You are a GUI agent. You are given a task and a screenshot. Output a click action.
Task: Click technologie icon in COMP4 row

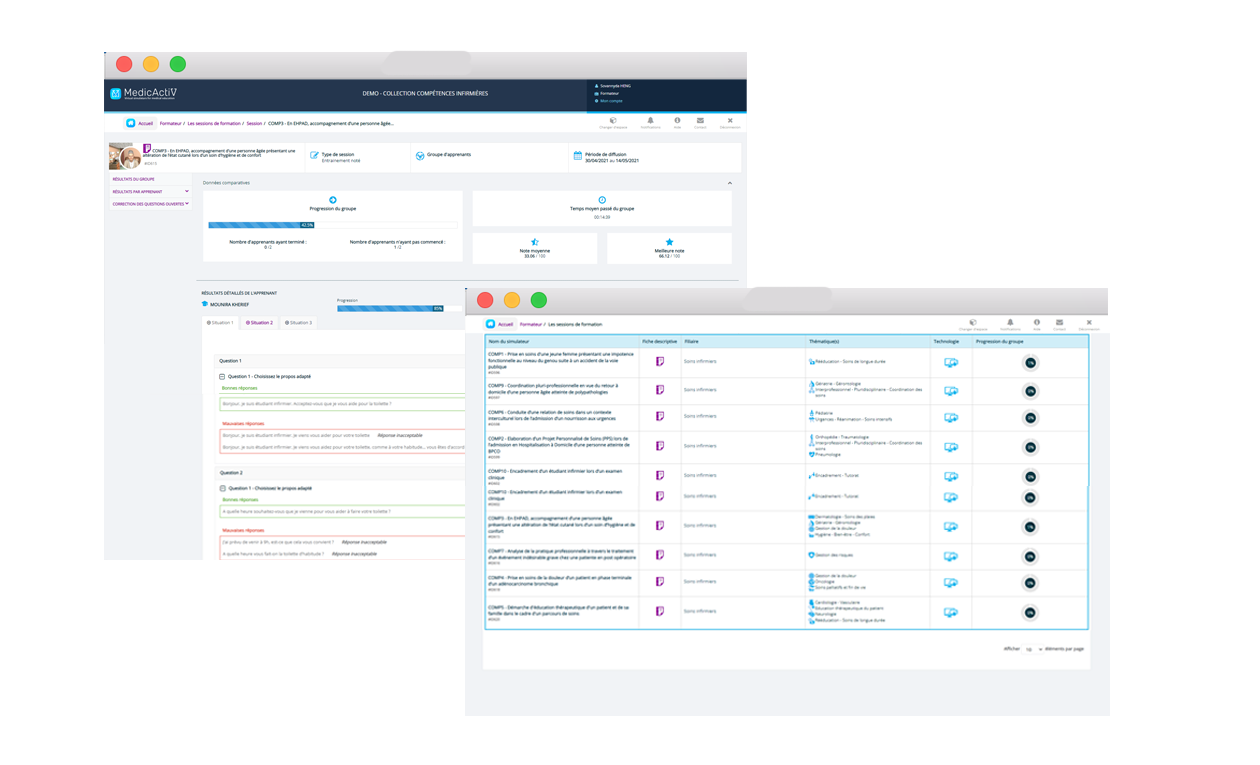coord(951,583)
